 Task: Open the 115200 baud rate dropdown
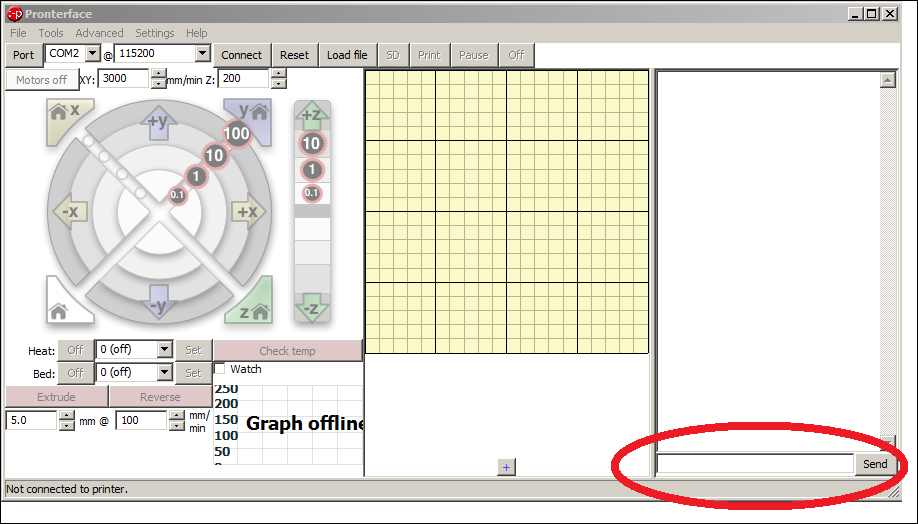203,53
